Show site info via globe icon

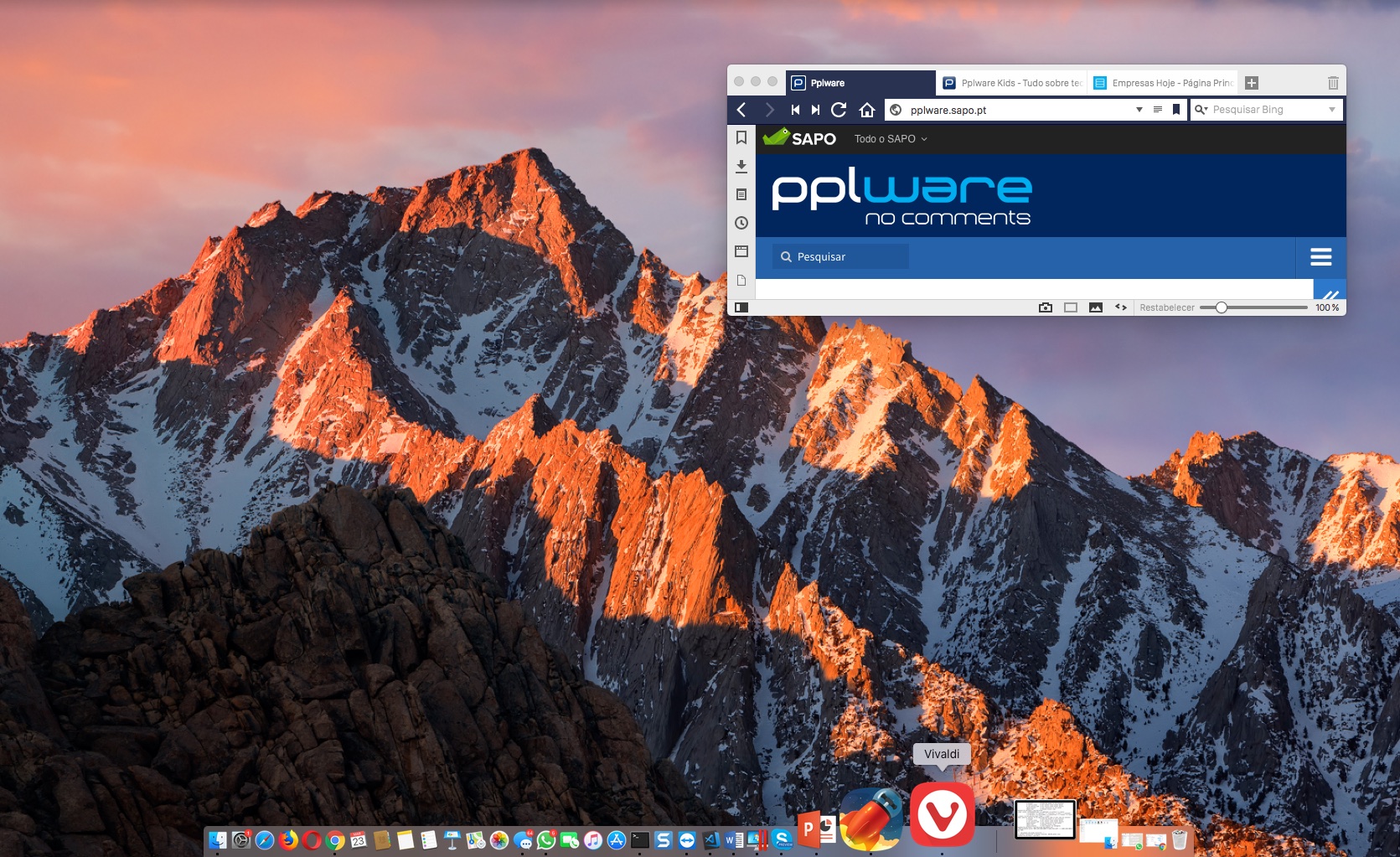click(896, 110)
